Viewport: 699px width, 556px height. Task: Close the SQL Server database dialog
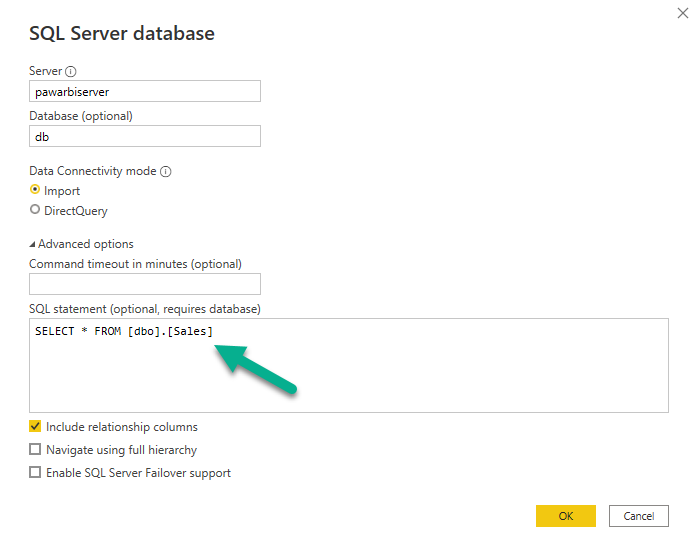pyautogui.click(x=683, y=13)
